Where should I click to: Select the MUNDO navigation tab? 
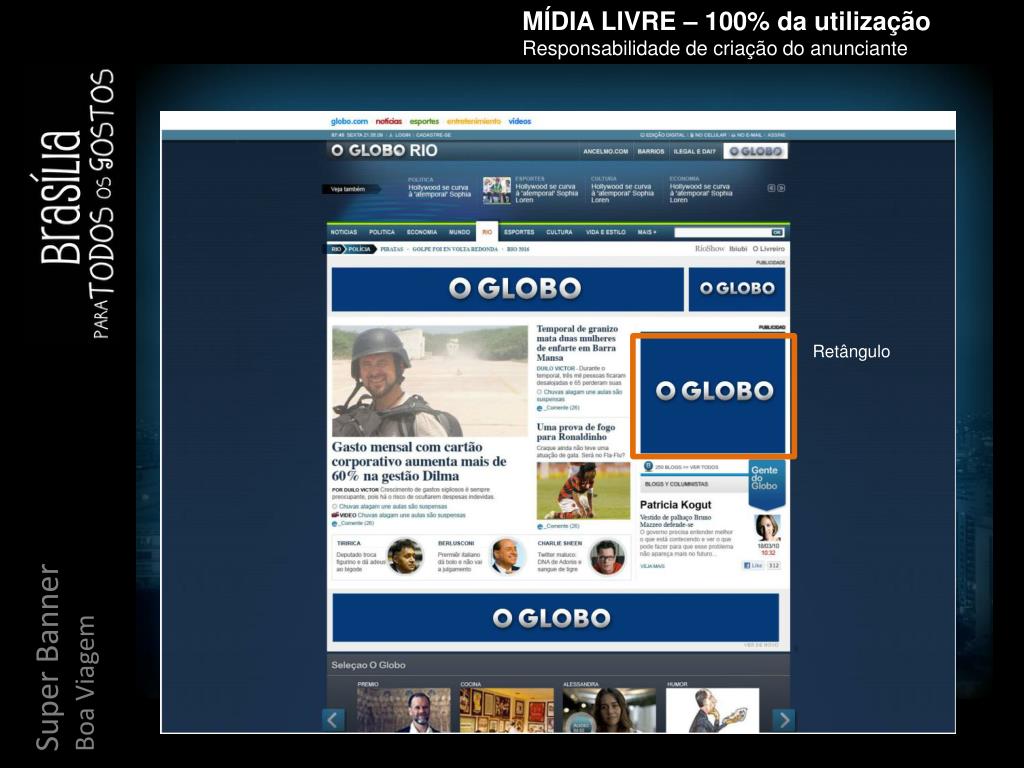[459, 232]
